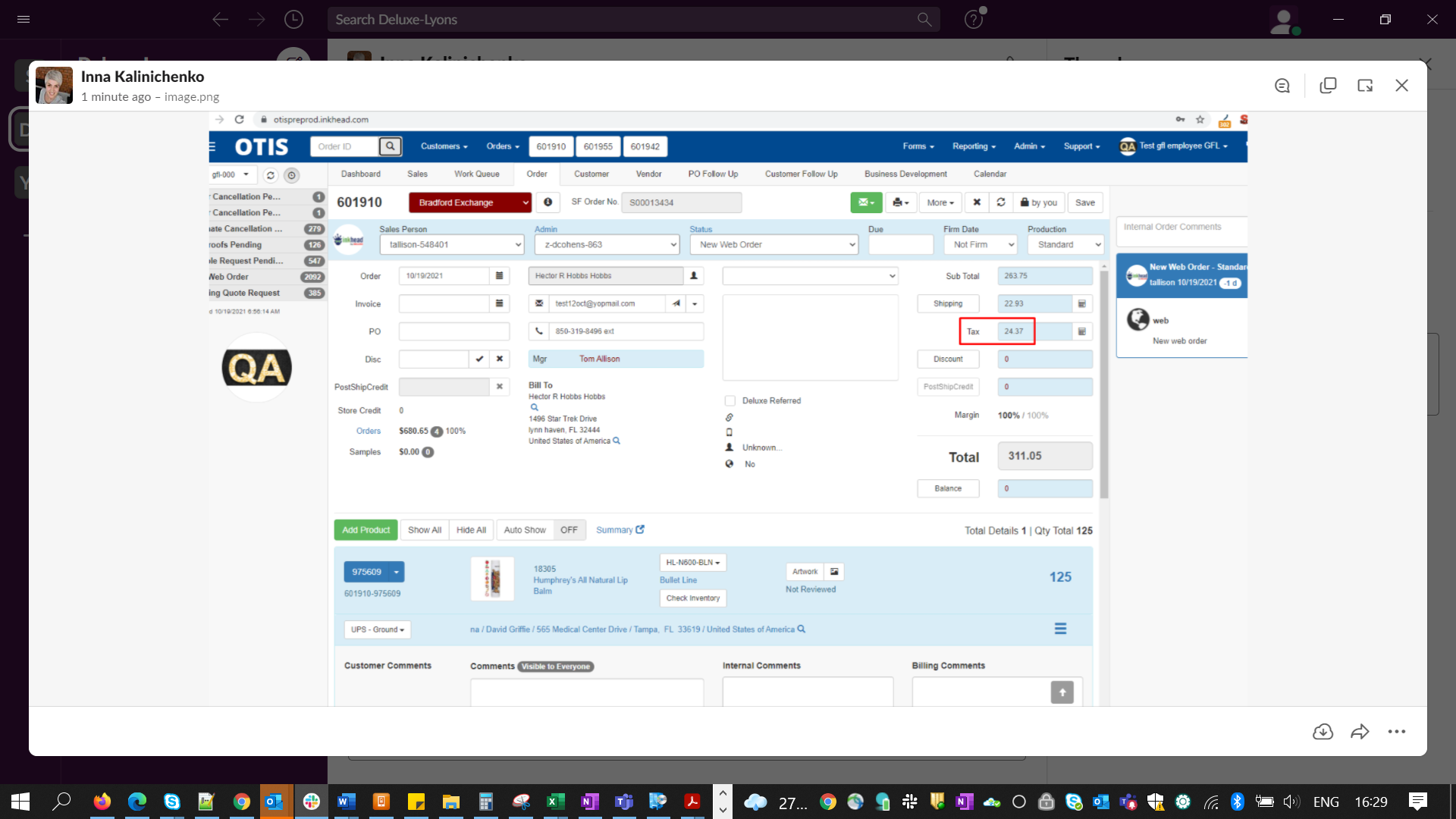Open Slack help question mark icon
Screen dimensions: 1456x819
[974, 20]
